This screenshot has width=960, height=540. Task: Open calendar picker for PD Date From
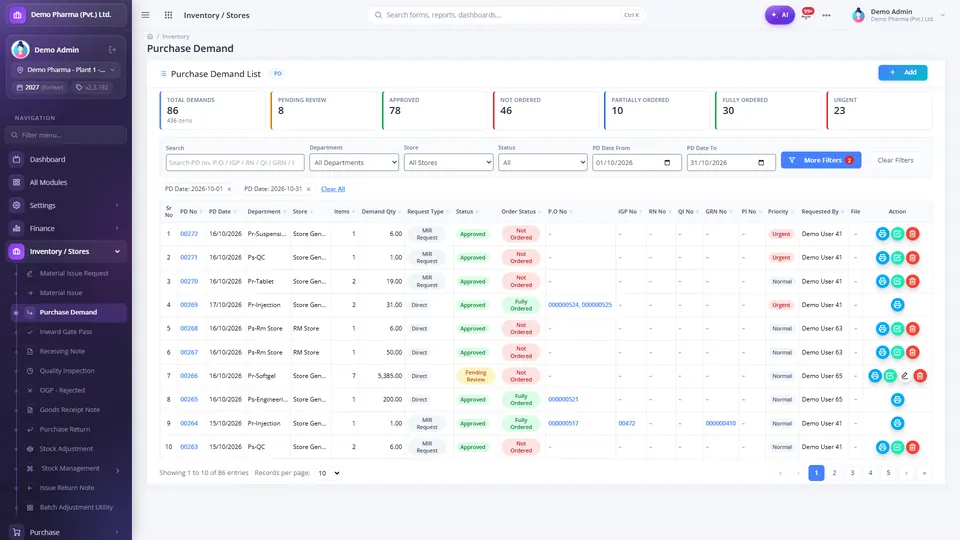(x=667, y=163)
